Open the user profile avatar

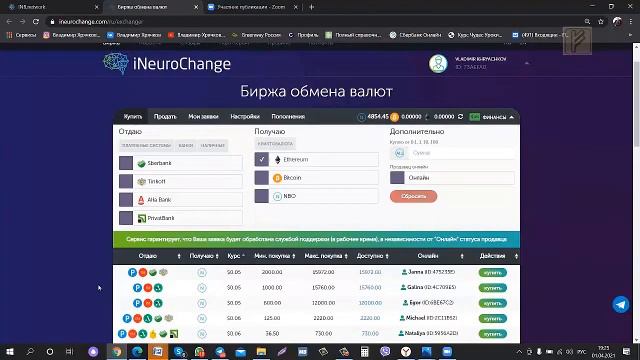438,64
